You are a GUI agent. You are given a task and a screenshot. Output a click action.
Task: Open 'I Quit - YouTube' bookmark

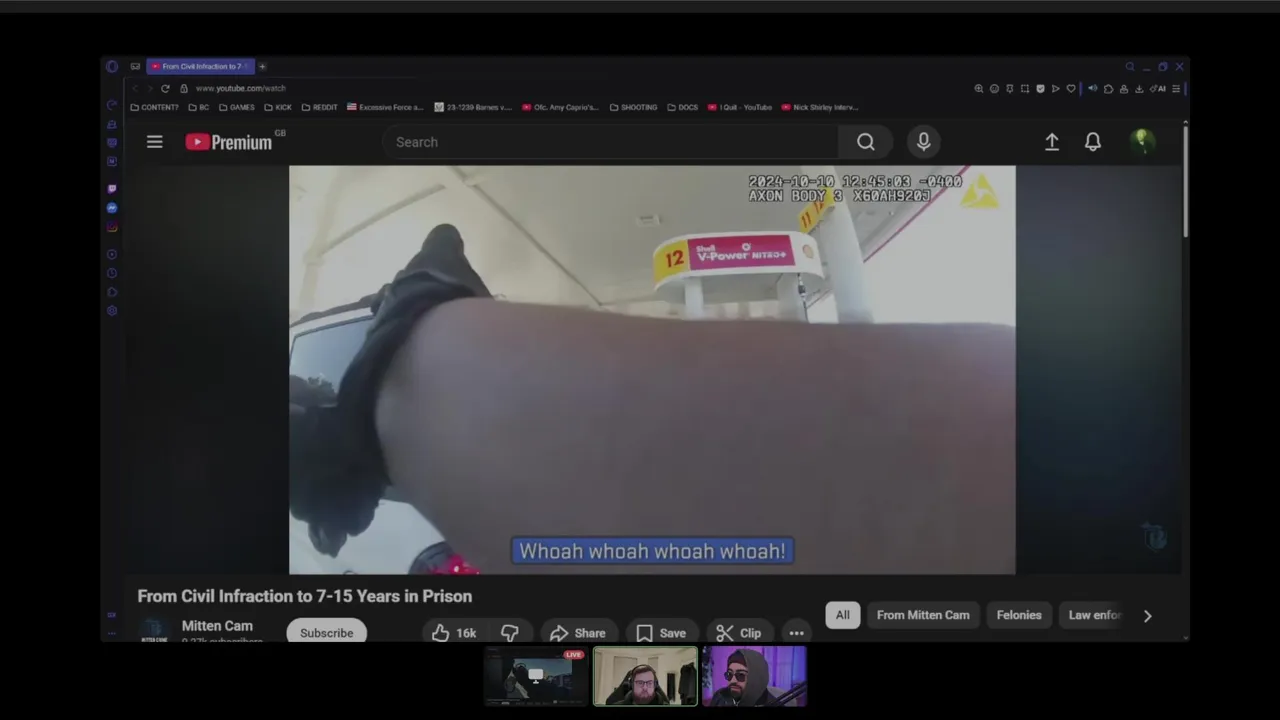coord(740,107)
